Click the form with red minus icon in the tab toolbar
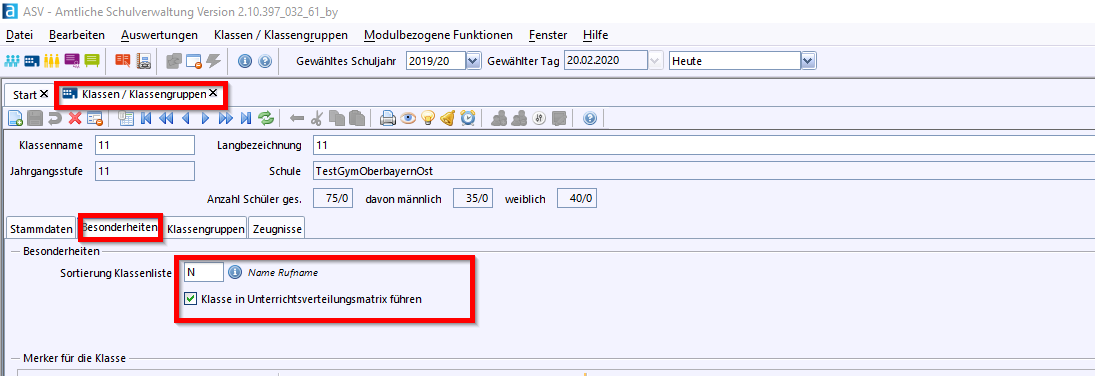Image resolution: width=1095 pixels, height=376 pixels. coord(95,119)
